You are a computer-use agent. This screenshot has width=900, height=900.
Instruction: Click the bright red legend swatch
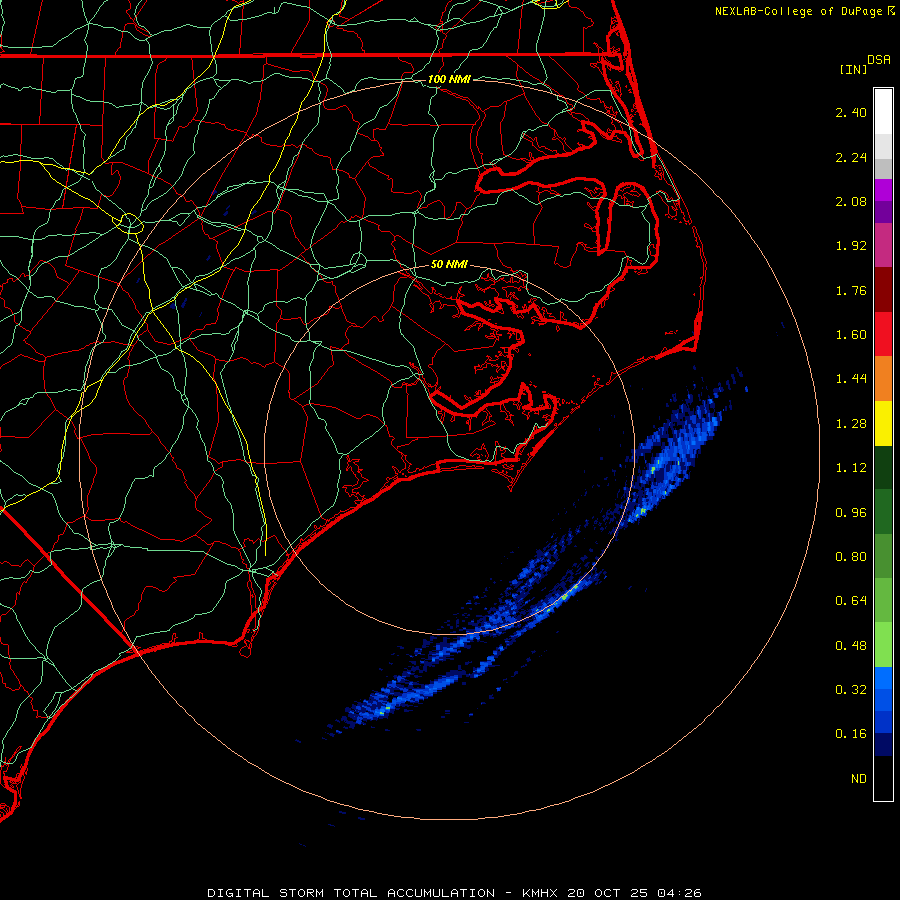click(x=883, y=334)
